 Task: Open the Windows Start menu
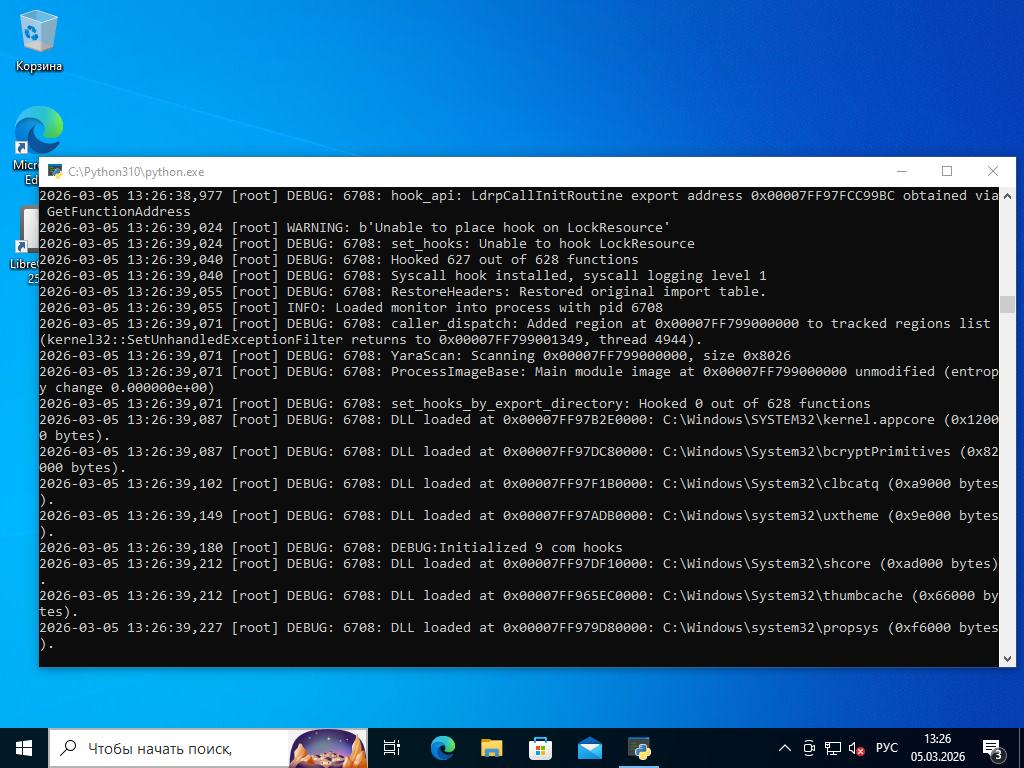tap(24, 748)
